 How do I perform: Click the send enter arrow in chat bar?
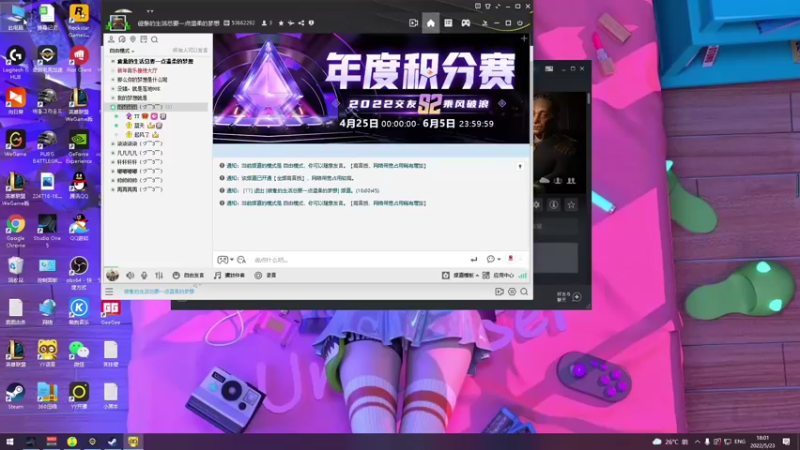click(474, 260)
